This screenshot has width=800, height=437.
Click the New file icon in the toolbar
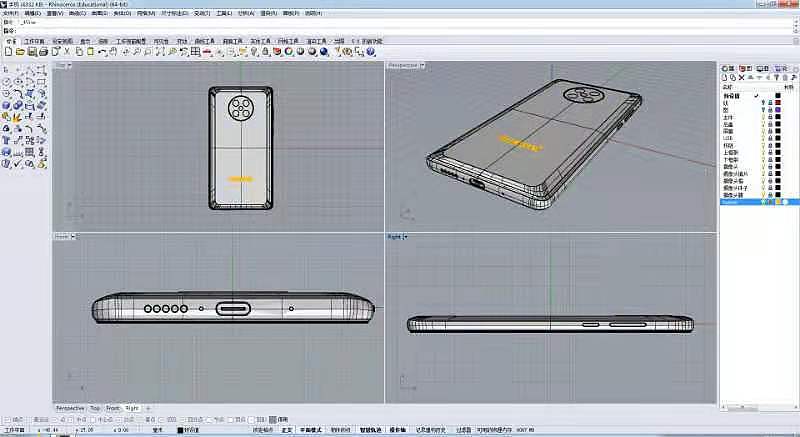9,52
